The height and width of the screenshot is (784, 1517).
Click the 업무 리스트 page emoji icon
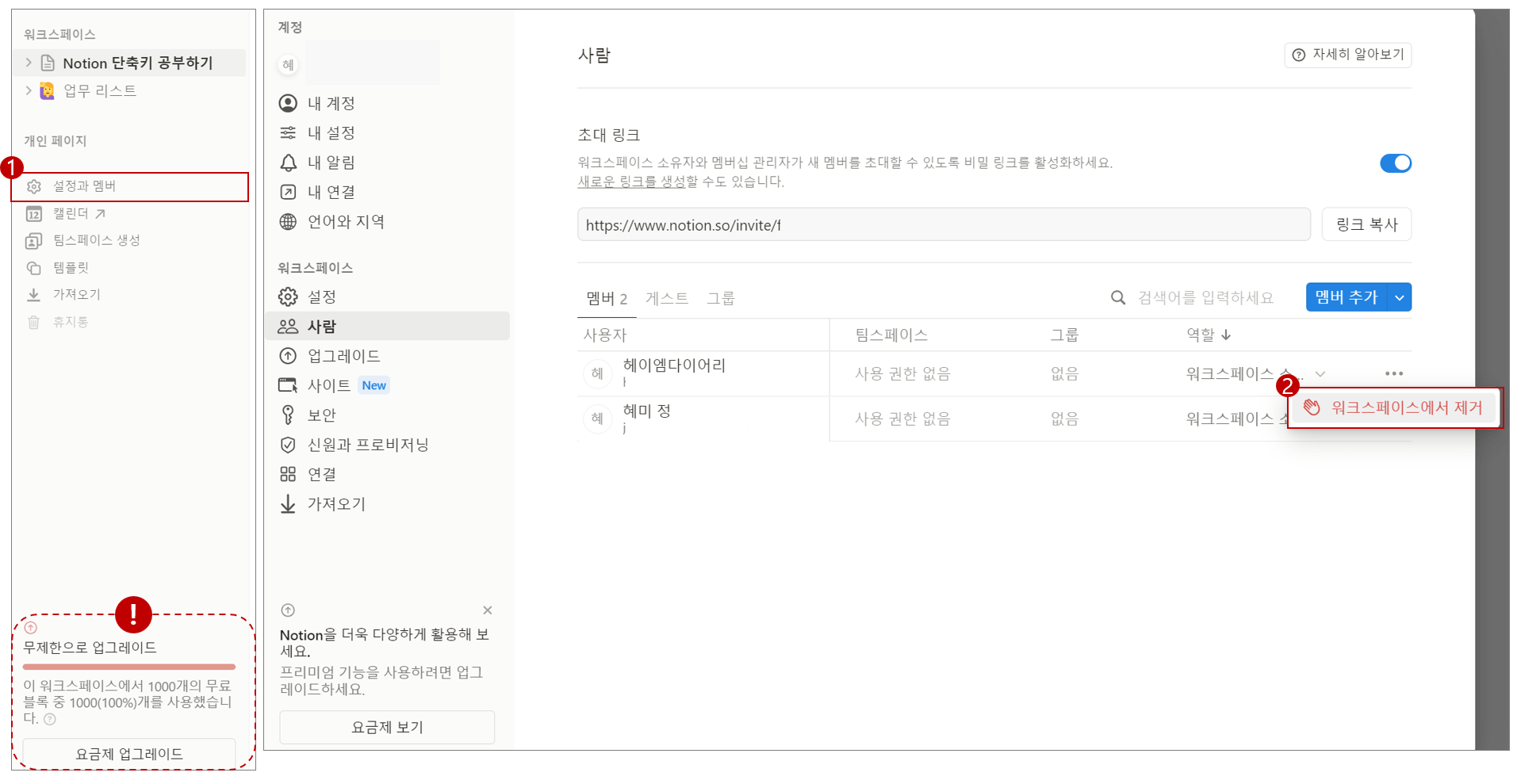(48, 90)
